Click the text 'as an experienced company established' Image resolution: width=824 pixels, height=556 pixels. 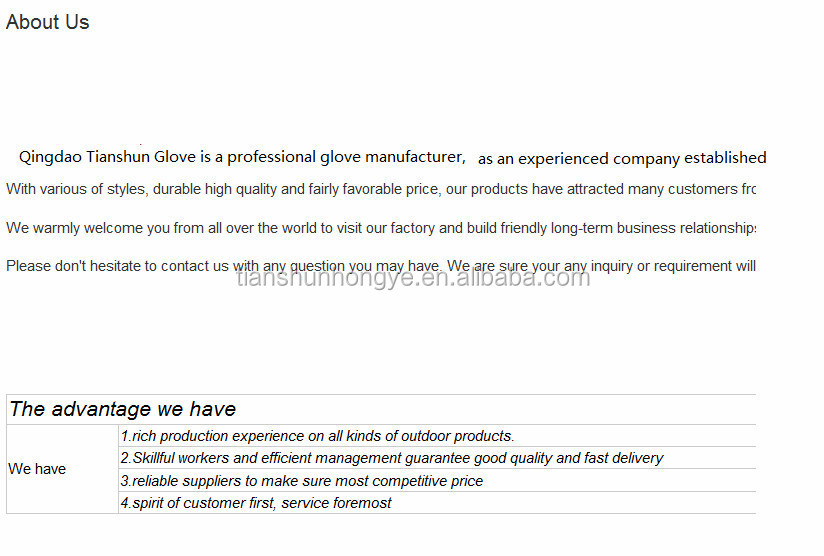[x=622, y=158]
